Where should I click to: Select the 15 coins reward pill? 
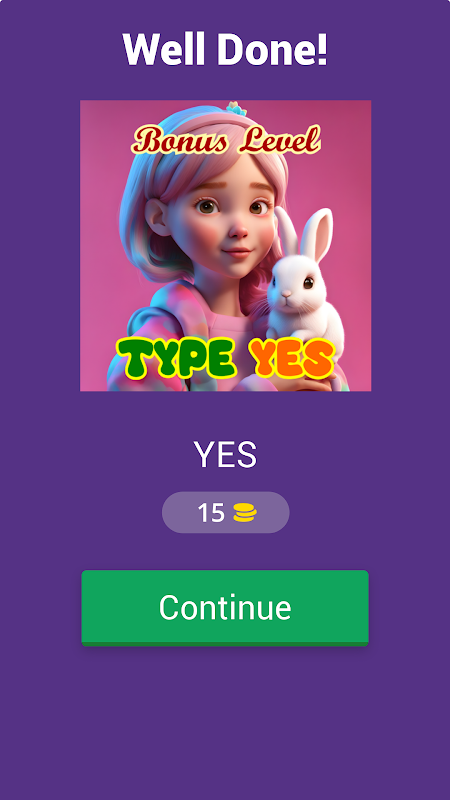coord(226,512)
